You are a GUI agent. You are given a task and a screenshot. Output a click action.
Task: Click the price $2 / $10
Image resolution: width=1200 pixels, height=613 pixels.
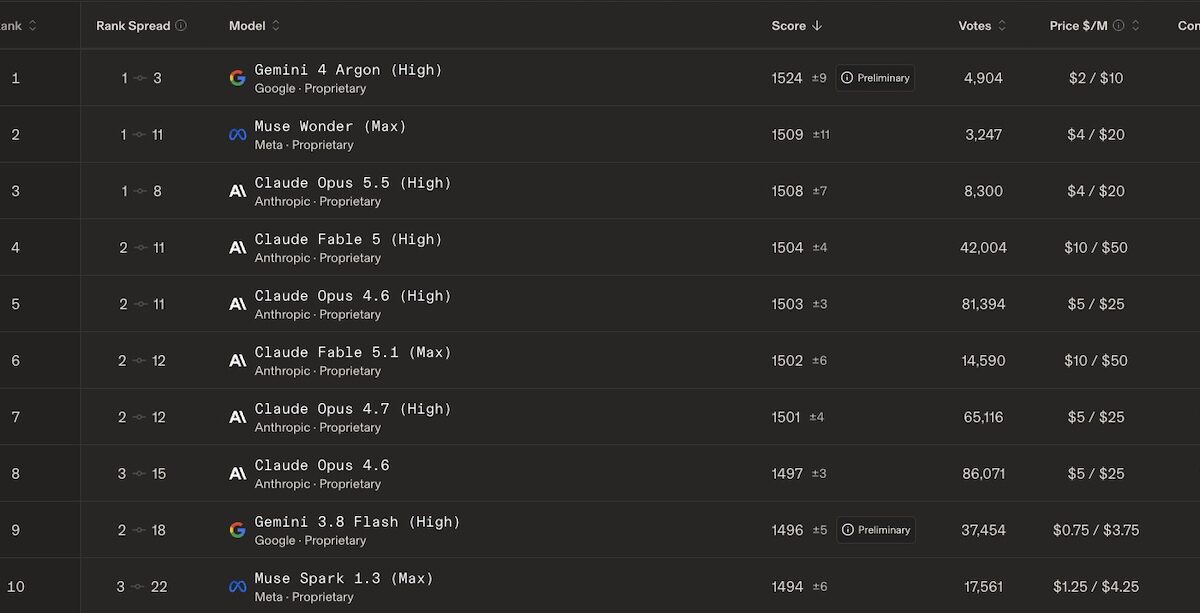point(1096,78)
